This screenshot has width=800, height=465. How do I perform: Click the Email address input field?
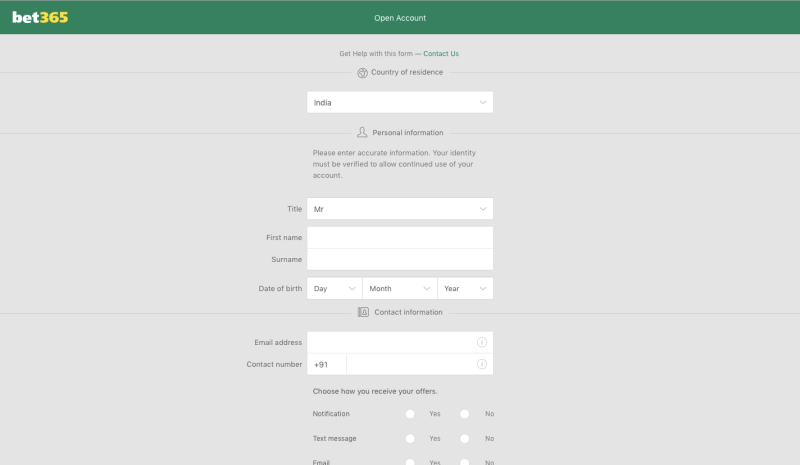[x=400, y=342]
